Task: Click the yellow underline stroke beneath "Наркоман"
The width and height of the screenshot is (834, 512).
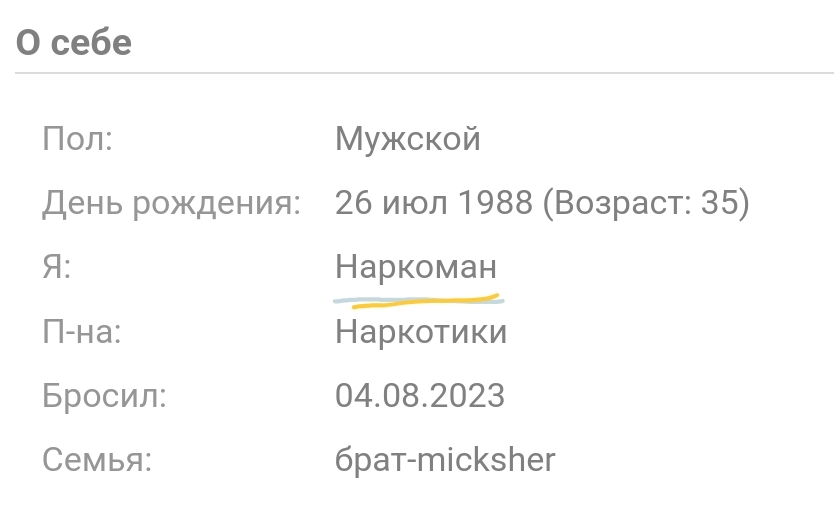Action: 420,300
